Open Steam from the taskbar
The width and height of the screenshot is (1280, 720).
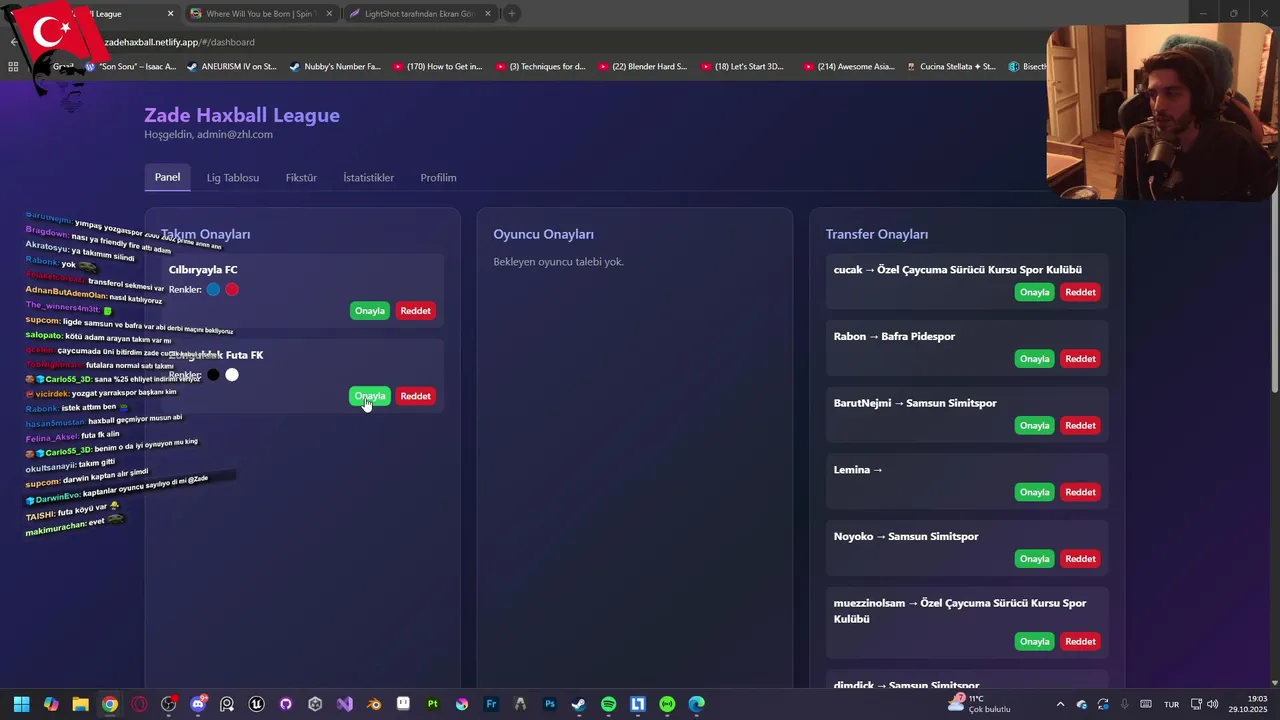(x=579, y=704)
